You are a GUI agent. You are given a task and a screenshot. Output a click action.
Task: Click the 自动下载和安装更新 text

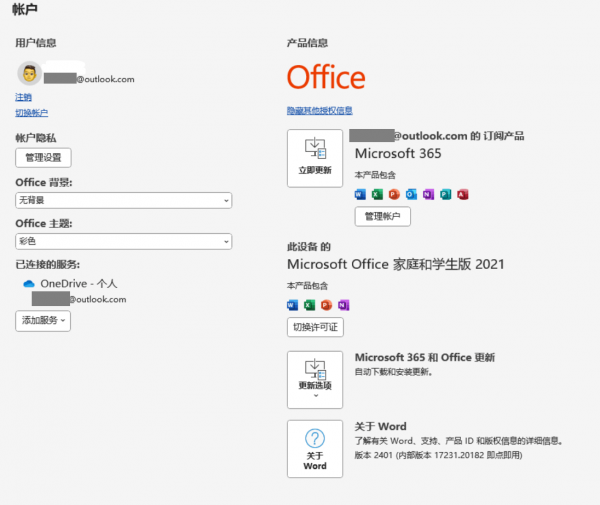pyautogui.click(x=393, y=372)
